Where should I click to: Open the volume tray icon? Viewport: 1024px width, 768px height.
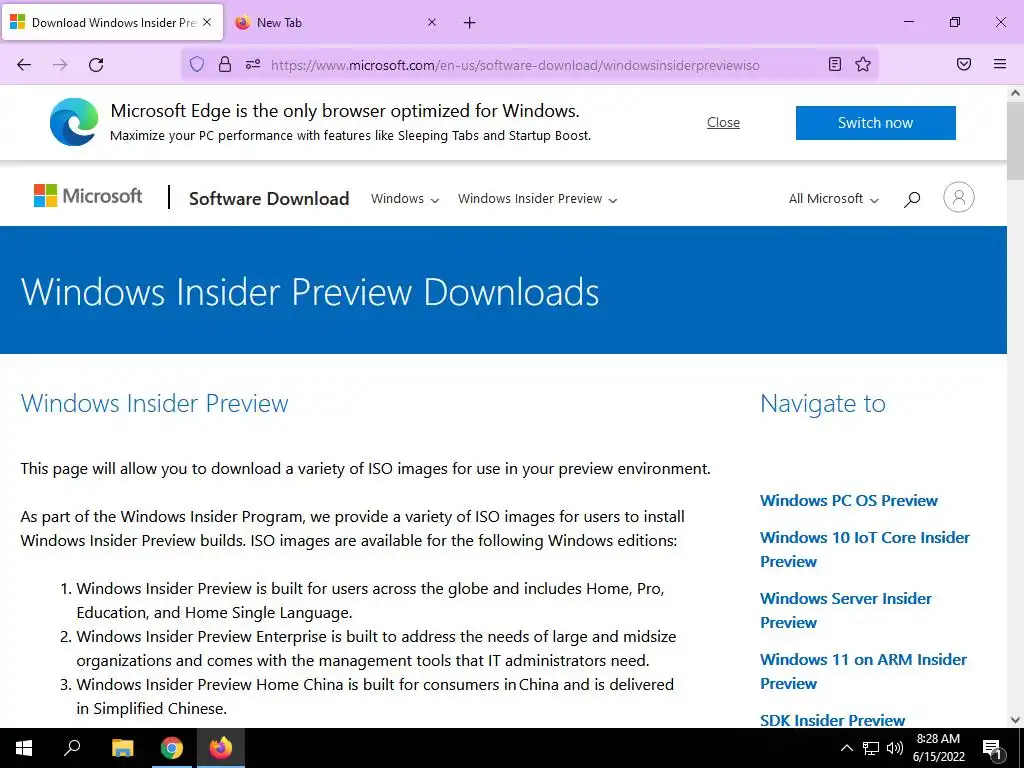895,748
